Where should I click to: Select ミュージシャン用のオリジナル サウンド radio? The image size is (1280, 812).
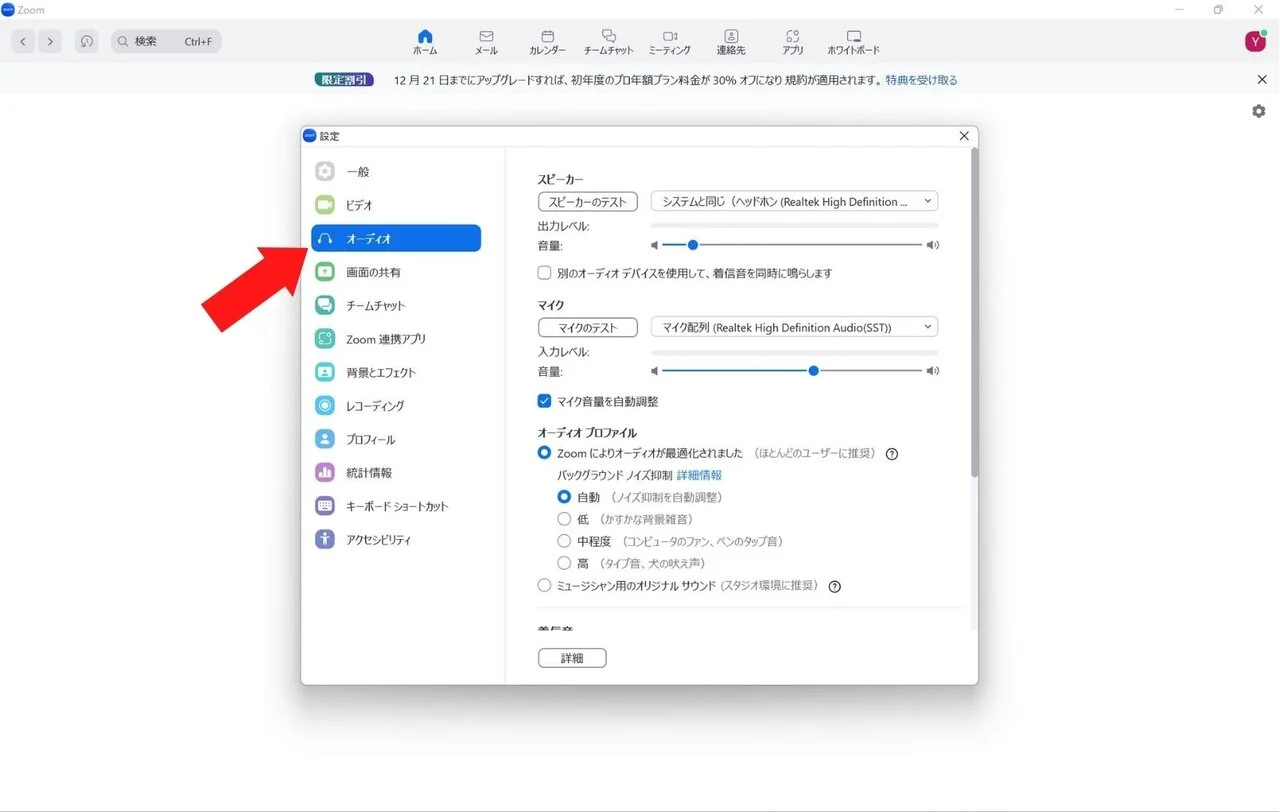[x=545, y=585]
